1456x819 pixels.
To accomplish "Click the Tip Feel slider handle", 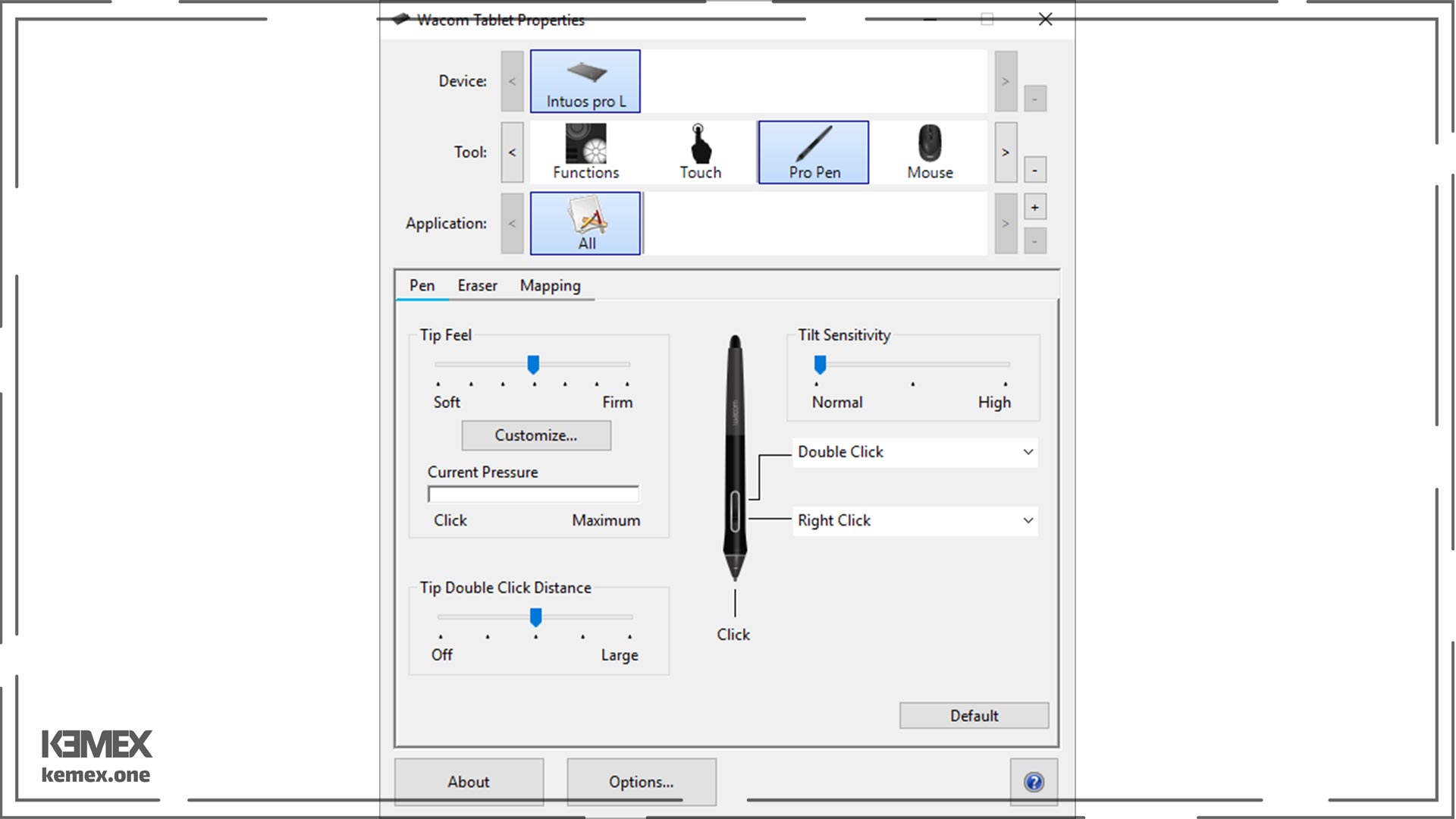I will click(x=533, y=365).
